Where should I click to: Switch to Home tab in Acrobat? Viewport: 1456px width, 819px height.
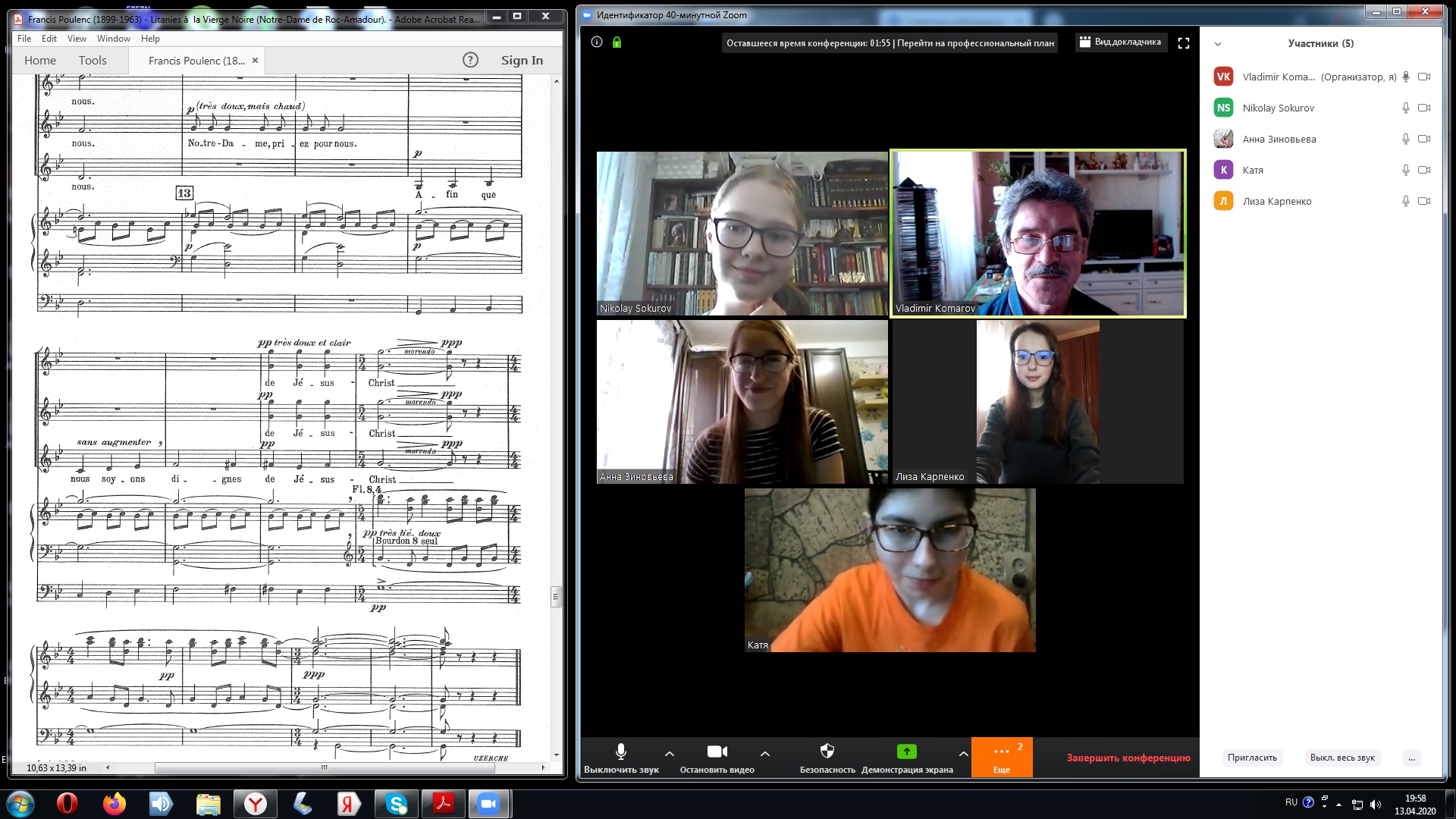click(40, 61)
